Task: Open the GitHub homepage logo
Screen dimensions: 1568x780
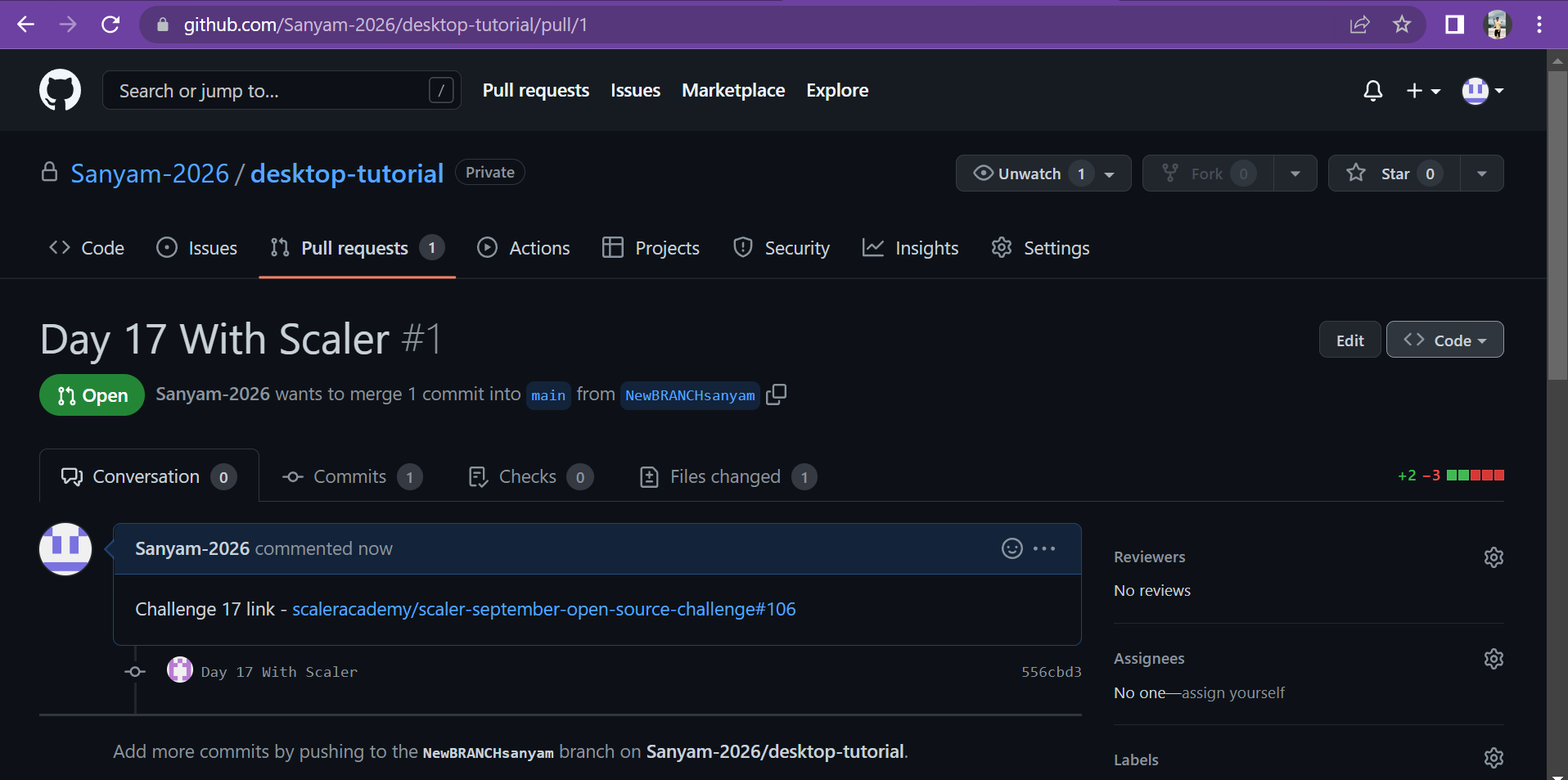Action: click(x=60, y=90)
